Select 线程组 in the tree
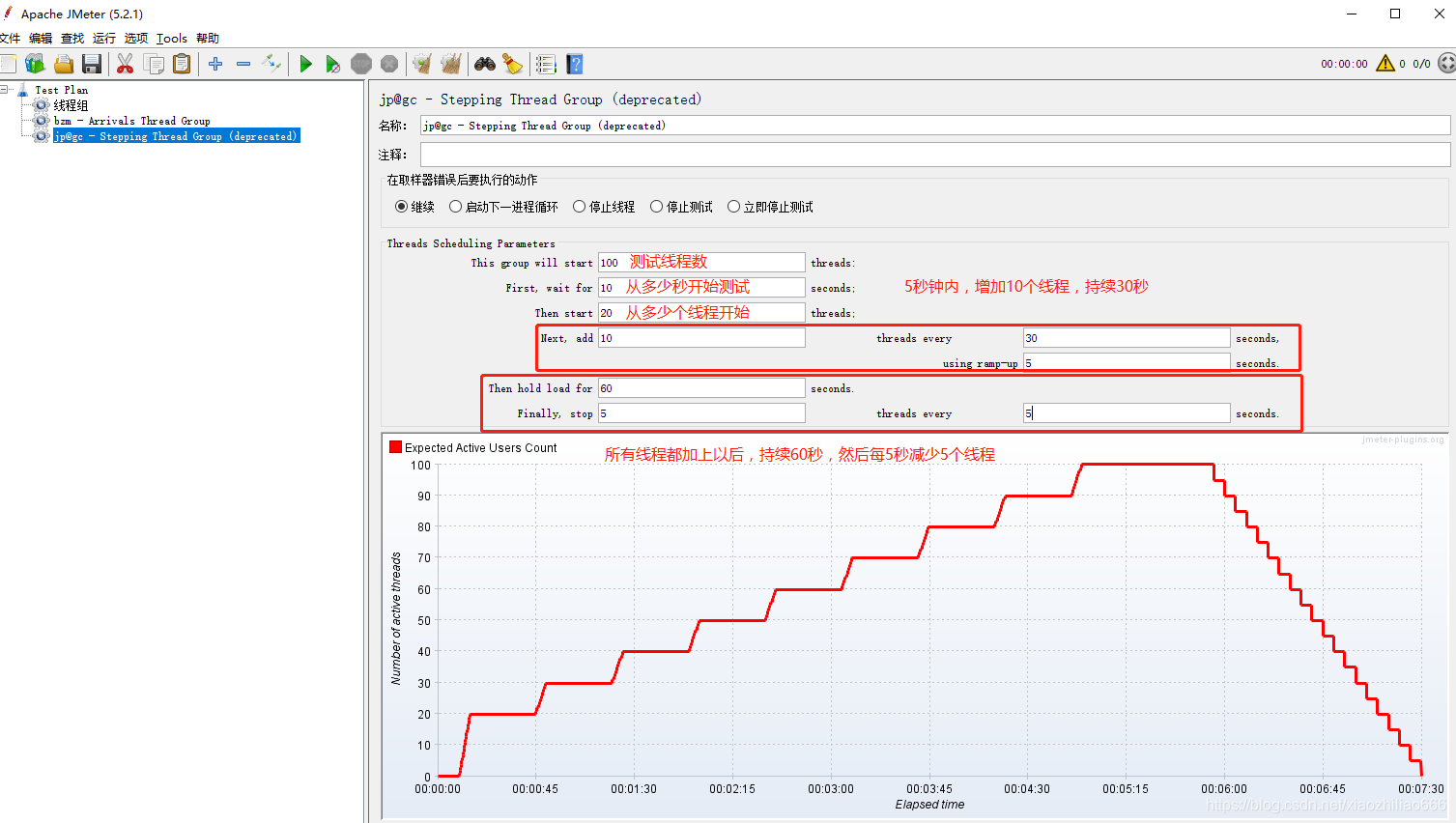The image size is (1456, 823). [71, 105]
